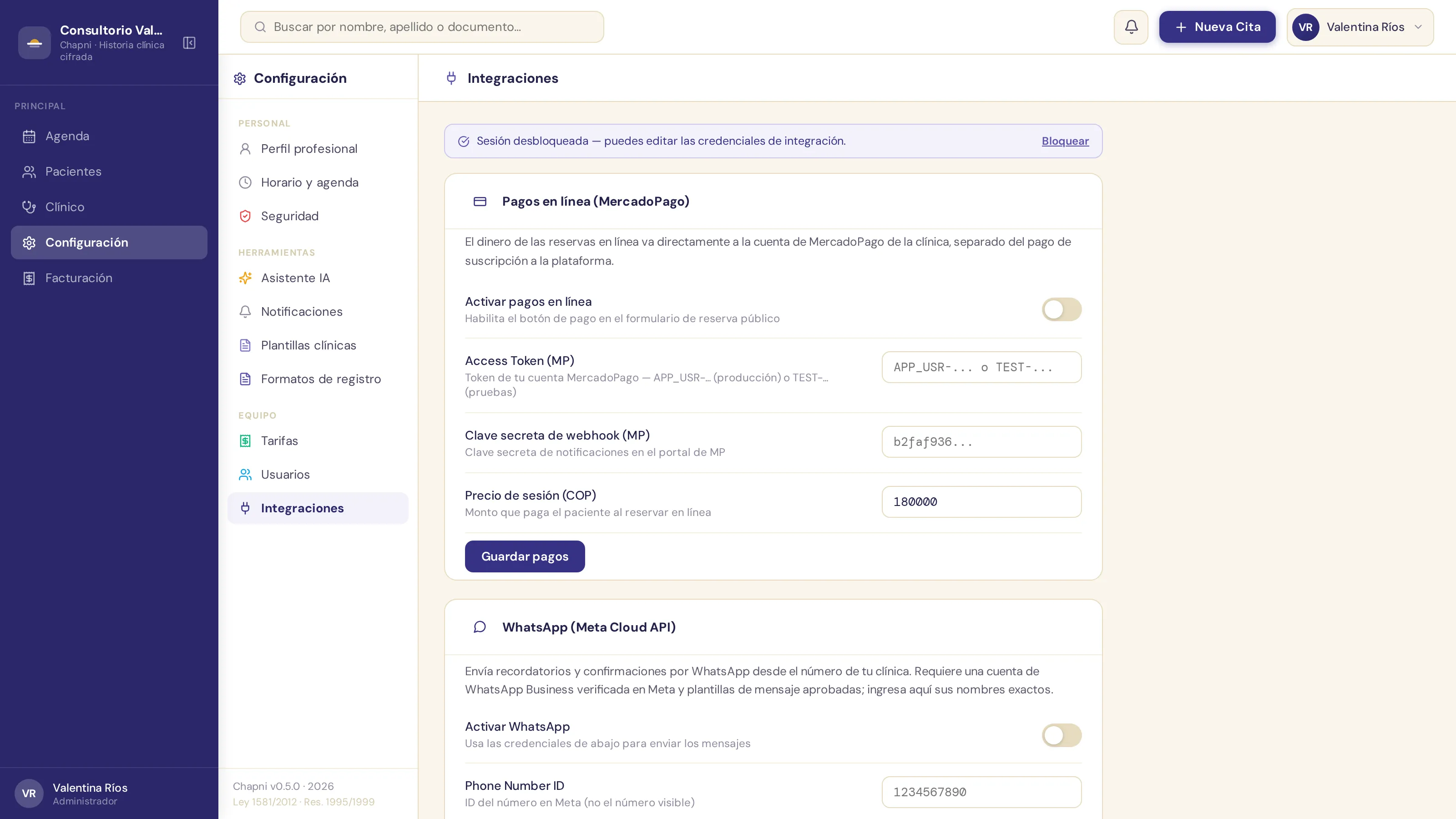
Task: Click the search magnifier icon
Action: point(260,27)
